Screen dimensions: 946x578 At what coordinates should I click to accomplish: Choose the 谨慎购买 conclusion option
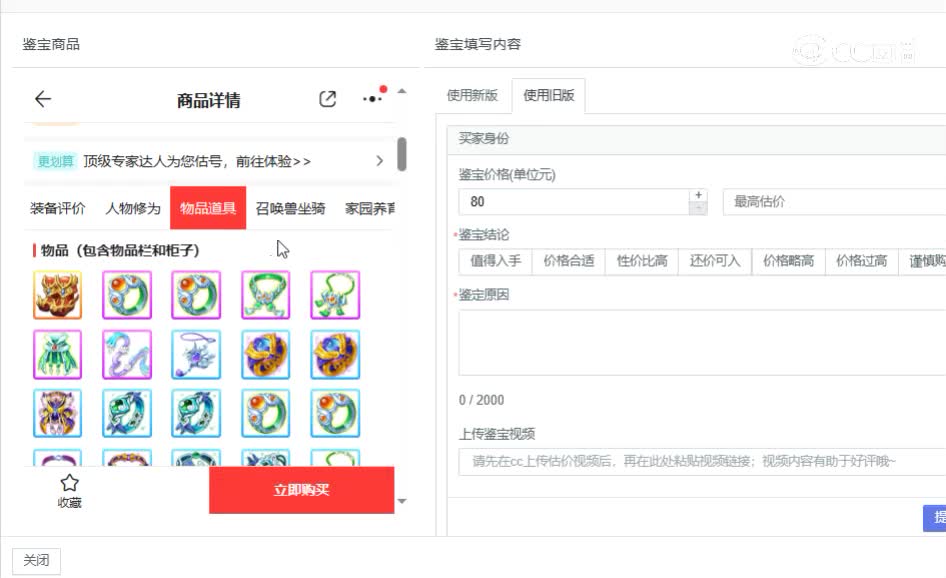coord(923,261)
